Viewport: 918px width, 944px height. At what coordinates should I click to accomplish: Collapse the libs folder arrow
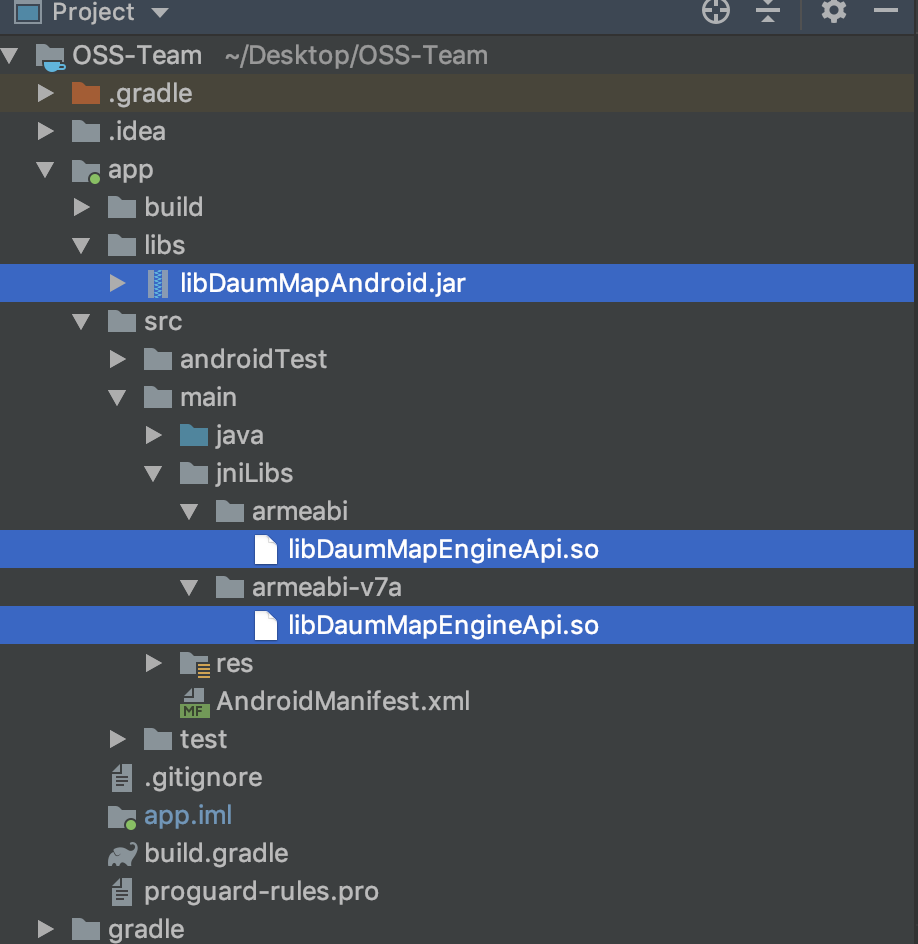click(x=81, y=245)
